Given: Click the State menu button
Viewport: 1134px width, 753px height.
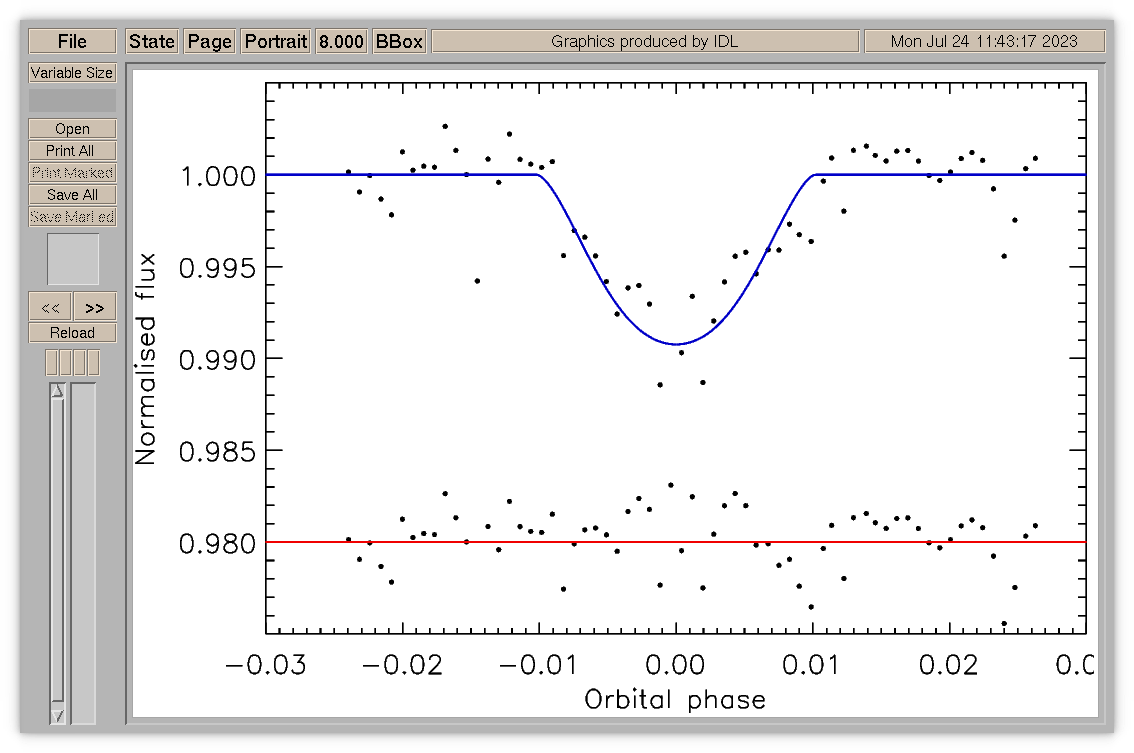Looking at the screenshot, I should click(152, 41).
